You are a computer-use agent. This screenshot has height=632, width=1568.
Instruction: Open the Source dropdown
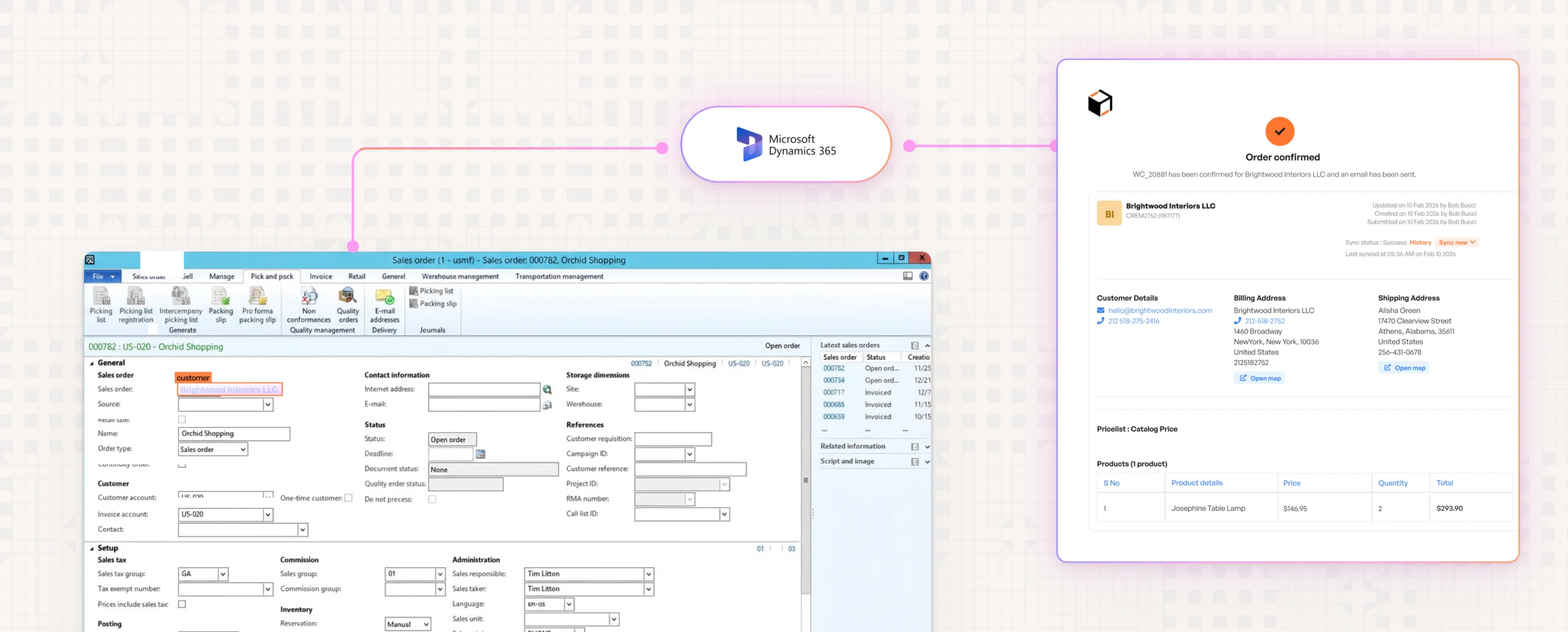268,404
